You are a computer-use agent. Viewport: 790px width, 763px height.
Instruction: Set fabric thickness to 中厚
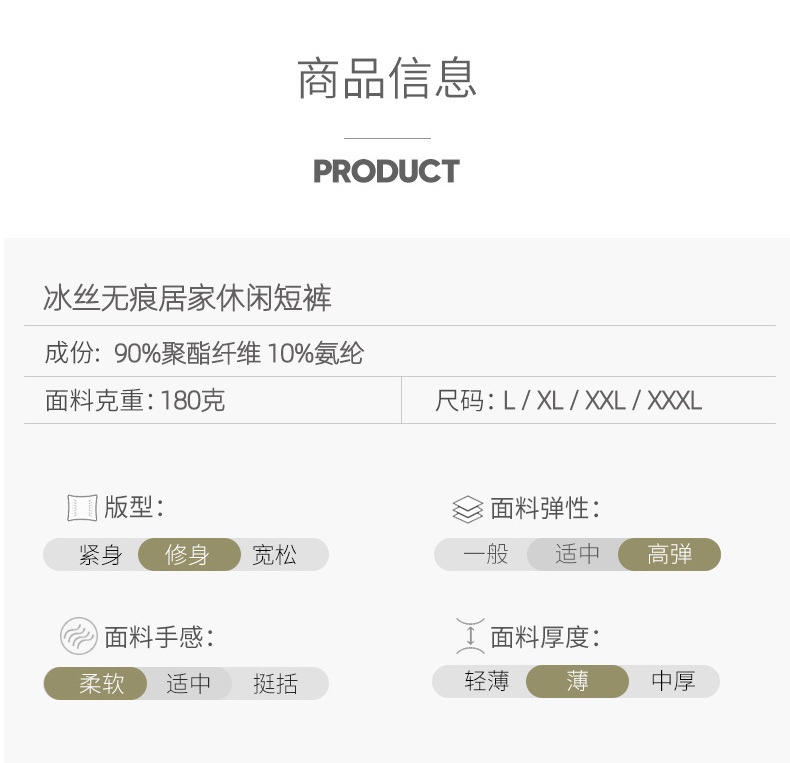pyautogui.click(x=672, y=682)
